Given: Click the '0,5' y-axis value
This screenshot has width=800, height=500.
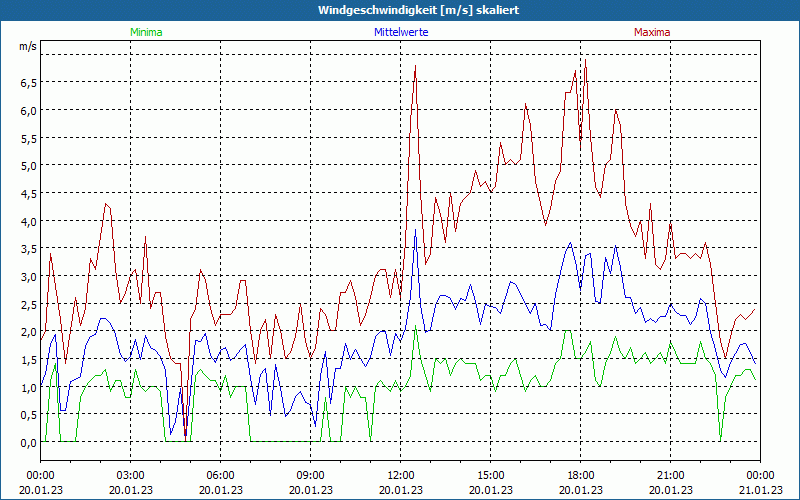Looking at the screenshot, I should point(29,415).
